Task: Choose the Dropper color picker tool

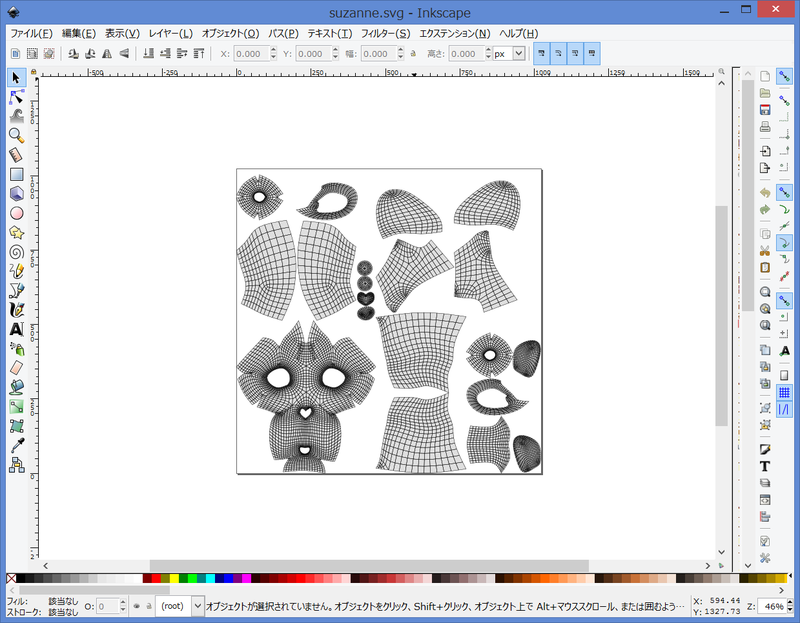Action: click(x=16, y=445)
